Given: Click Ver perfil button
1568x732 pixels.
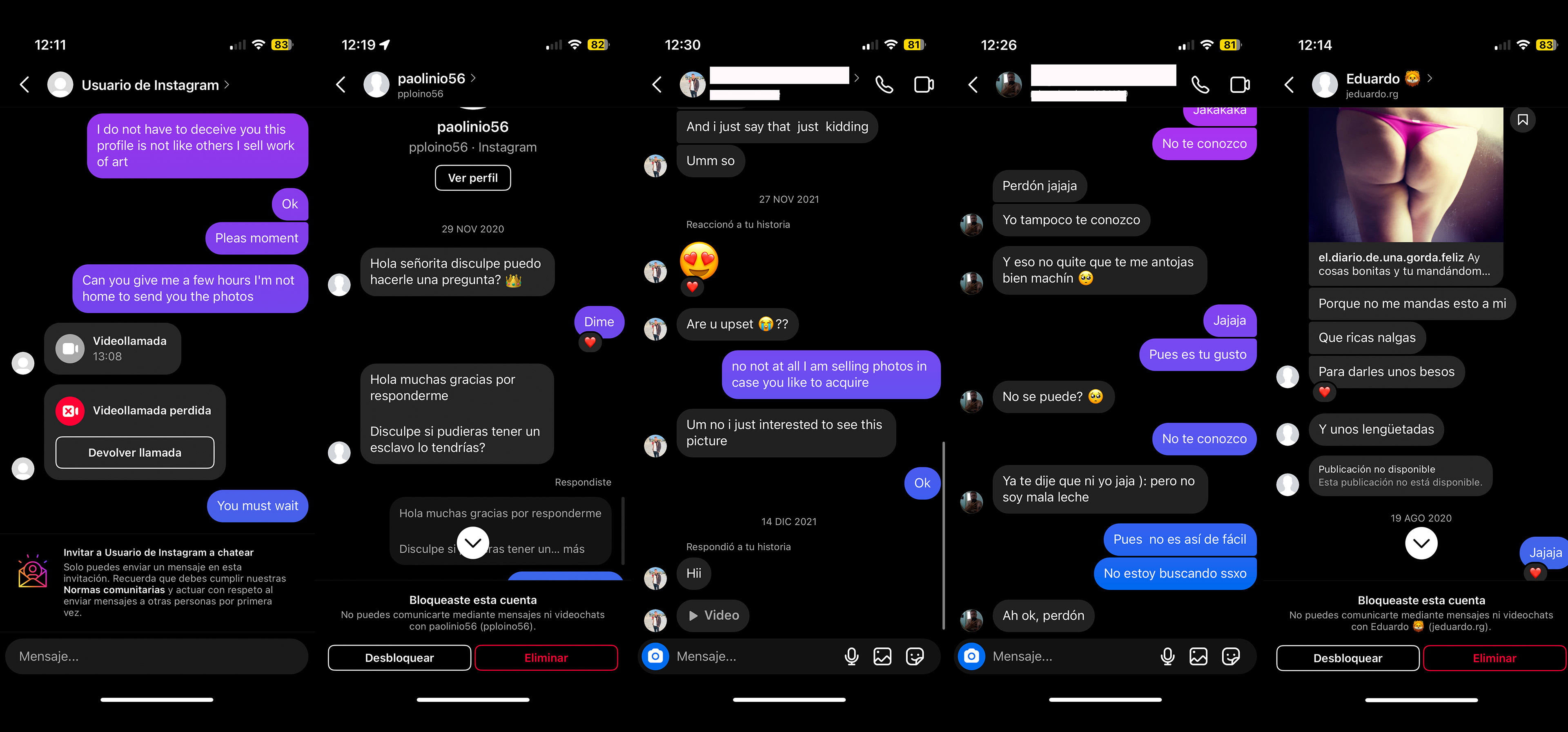Looking at the screenshot, I should click(473, 178).
